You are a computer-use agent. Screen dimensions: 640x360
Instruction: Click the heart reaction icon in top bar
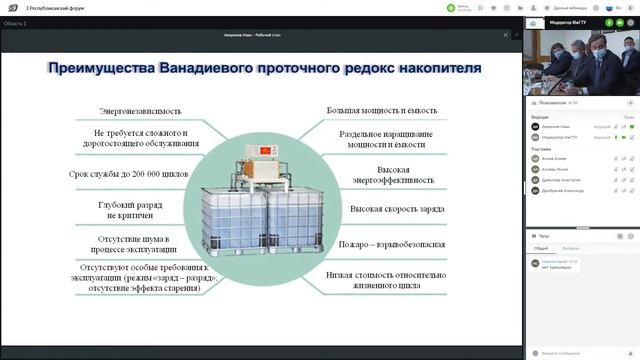coord(493,8)
